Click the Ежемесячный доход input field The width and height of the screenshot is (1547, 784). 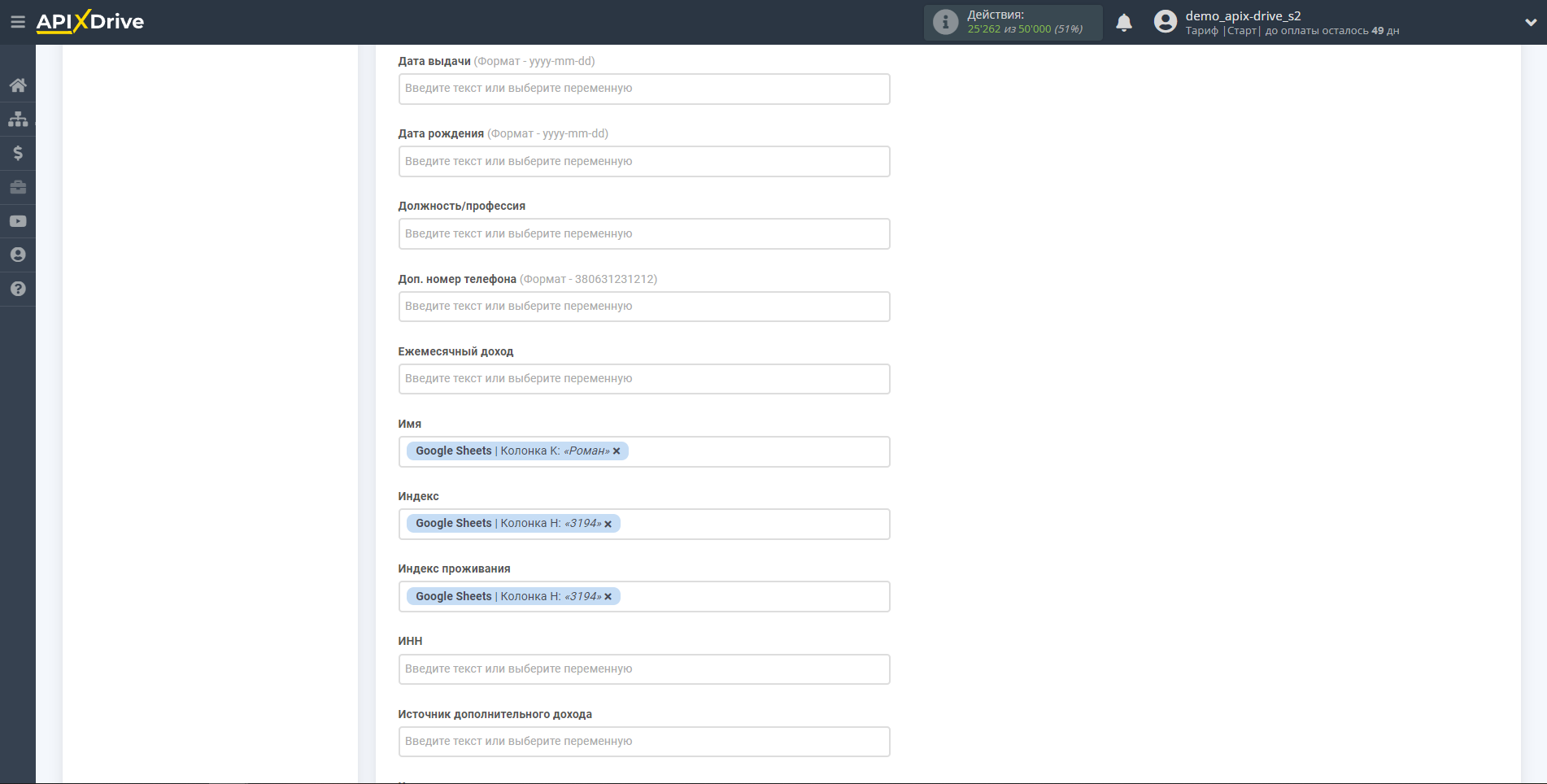[x=644, y=379]
